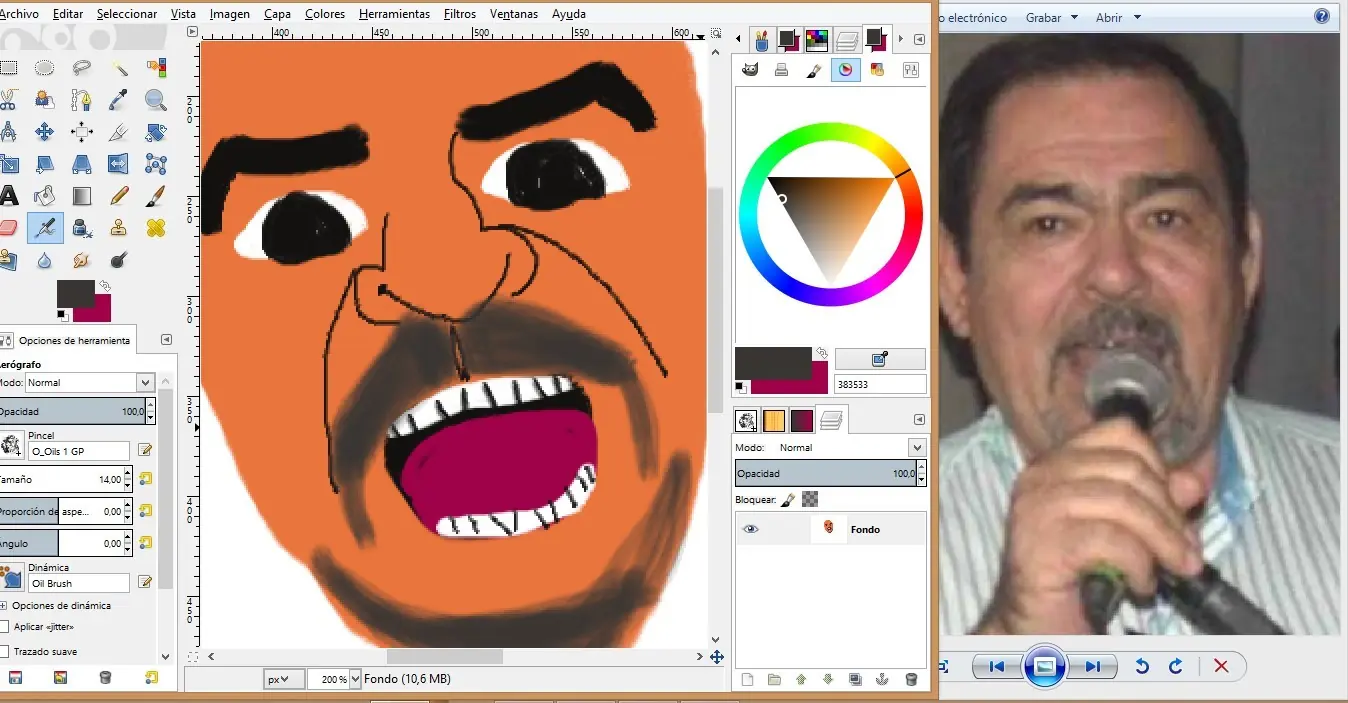Select the Zoom magnifier tool
This screenshot has height=703, width=1348.
point(155,99)
